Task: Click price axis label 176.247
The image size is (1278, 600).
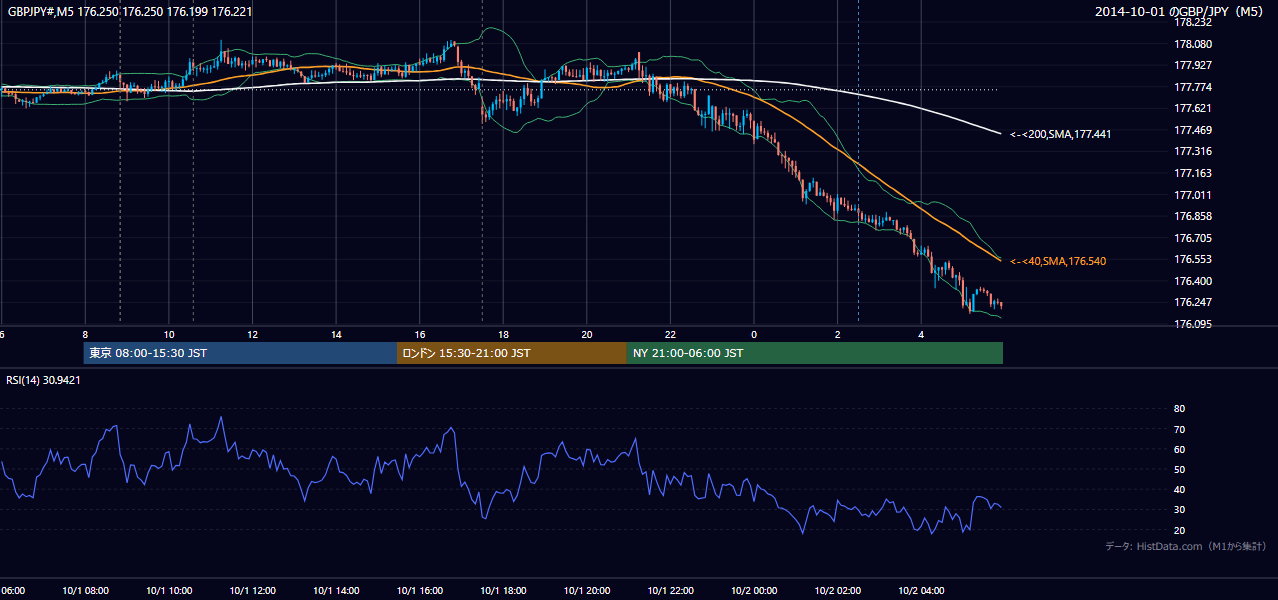Action: tap(1193, 302)
